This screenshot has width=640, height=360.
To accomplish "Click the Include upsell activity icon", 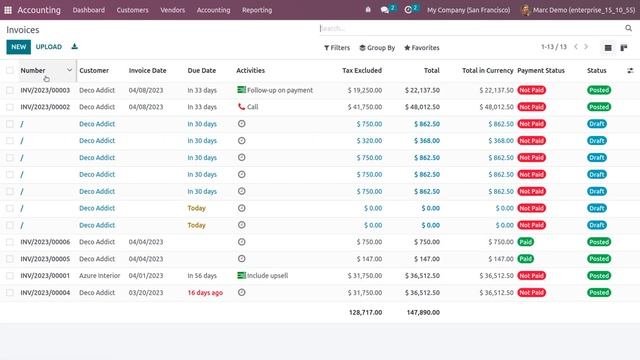I will [241, 276].
